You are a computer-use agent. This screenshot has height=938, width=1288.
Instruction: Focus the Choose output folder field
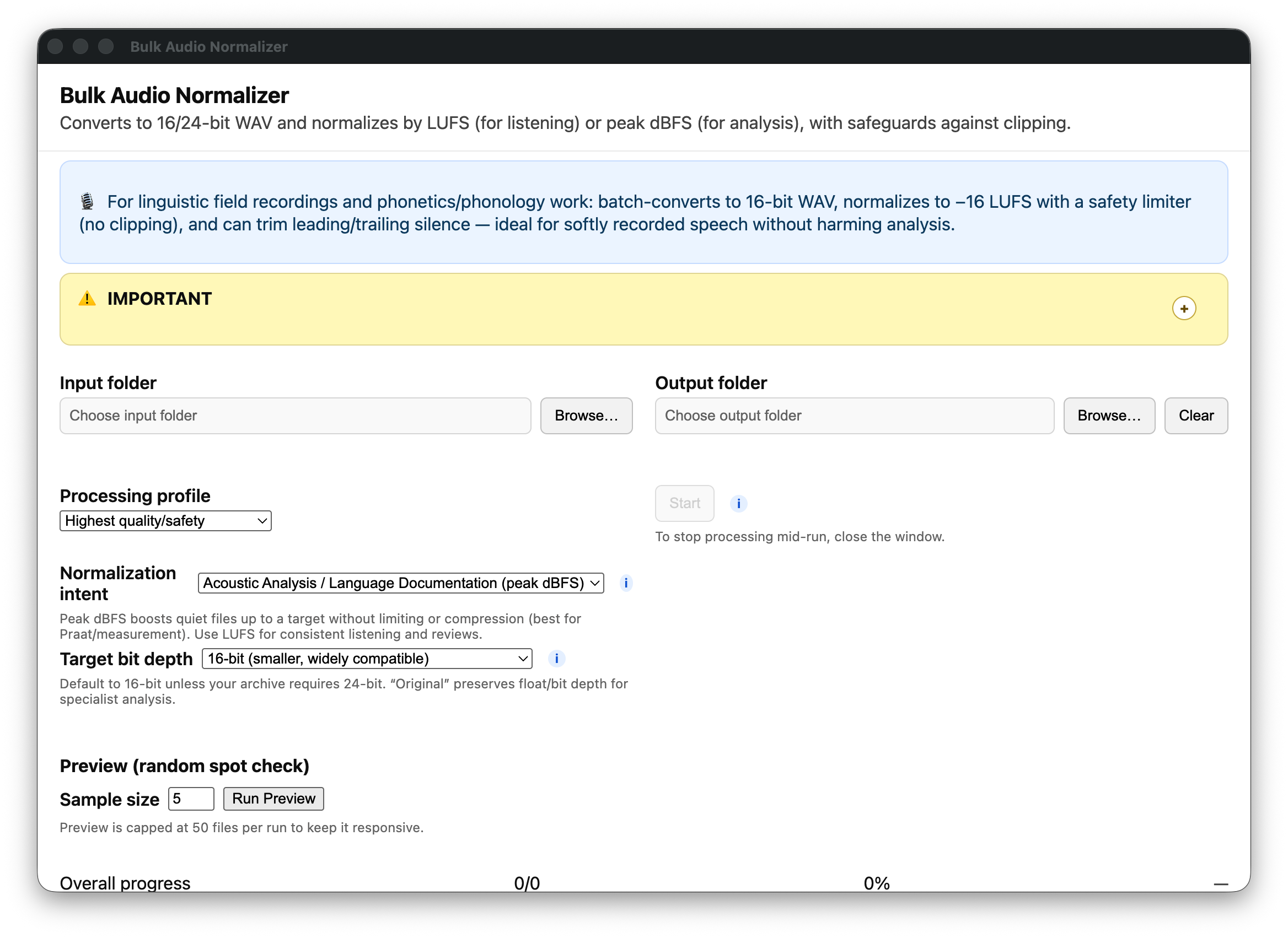(x=854, y=416)
